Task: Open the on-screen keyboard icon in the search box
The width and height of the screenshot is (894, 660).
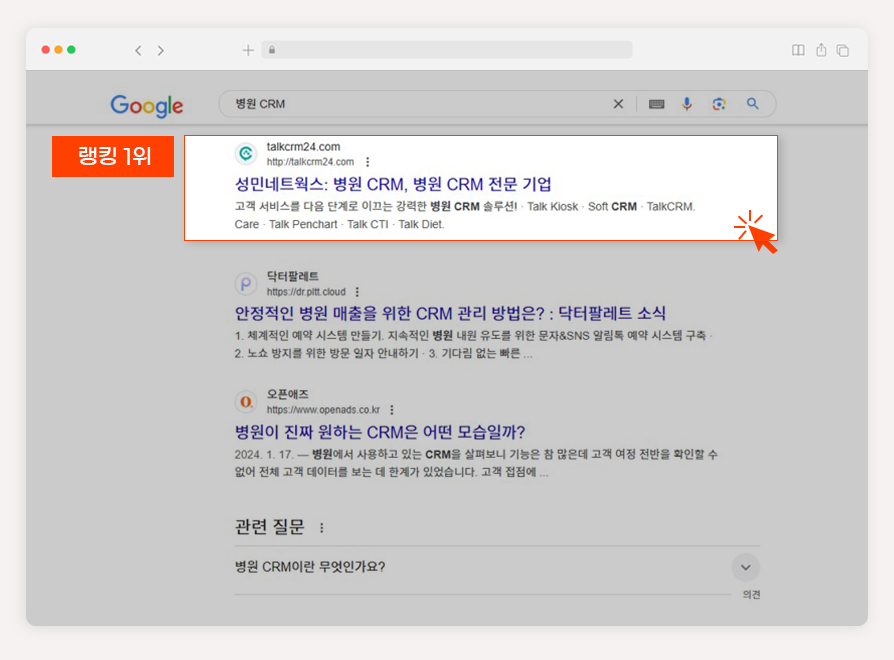Action: [x=656, y=104]
